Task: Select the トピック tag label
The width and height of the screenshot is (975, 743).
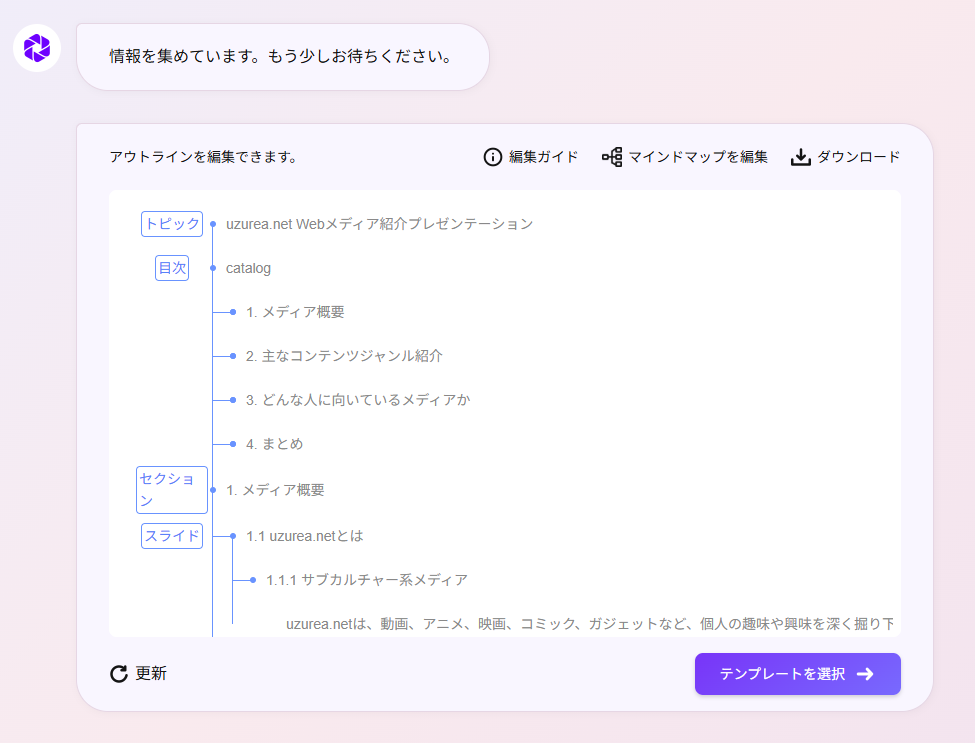Action: point(172,224)
